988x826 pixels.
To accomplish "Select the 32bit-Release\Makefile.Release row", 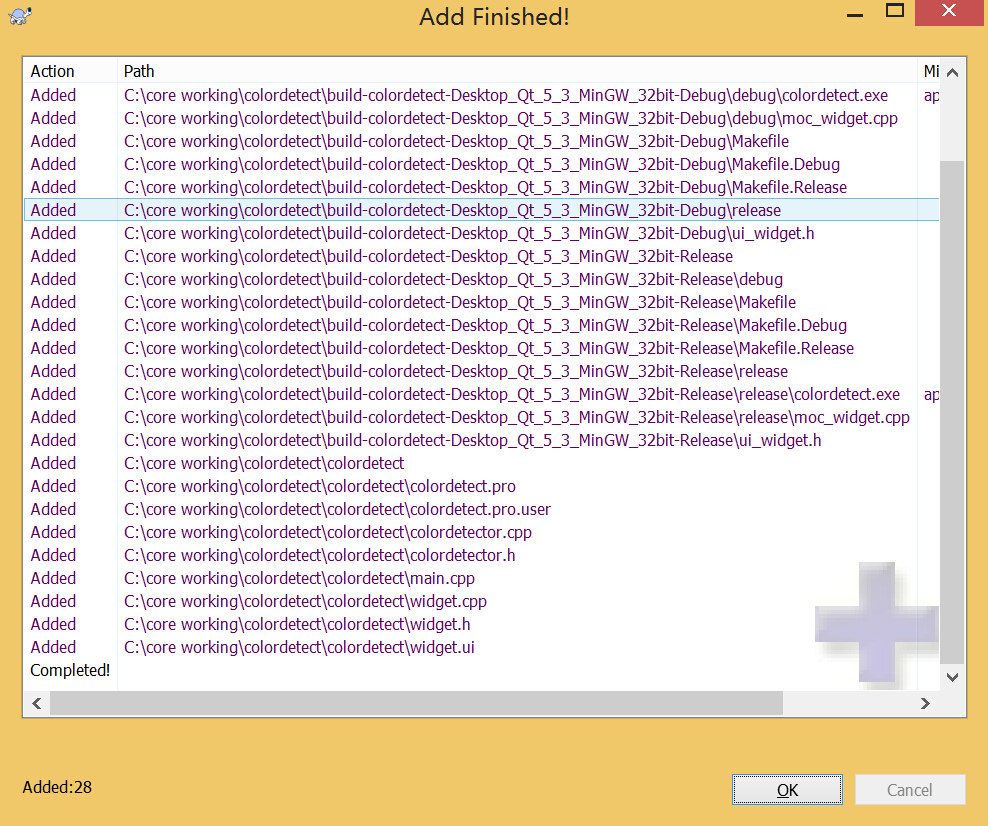I will point(481,348).
